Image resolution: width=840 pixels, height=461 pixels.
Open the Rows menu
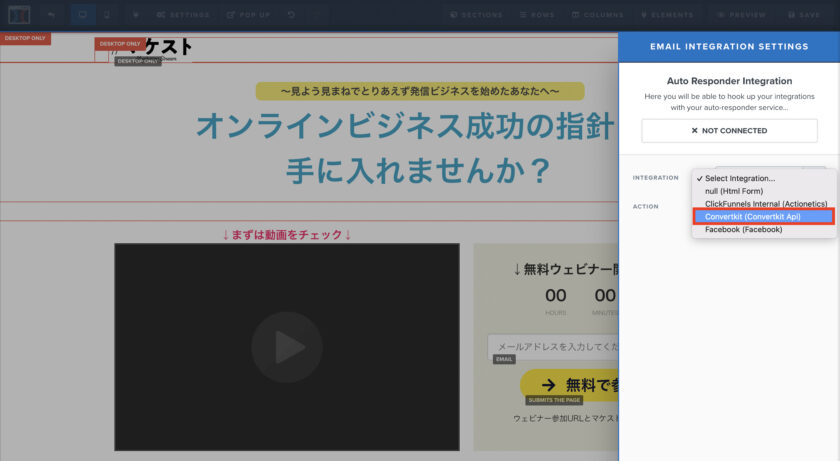tap(537, 15)
